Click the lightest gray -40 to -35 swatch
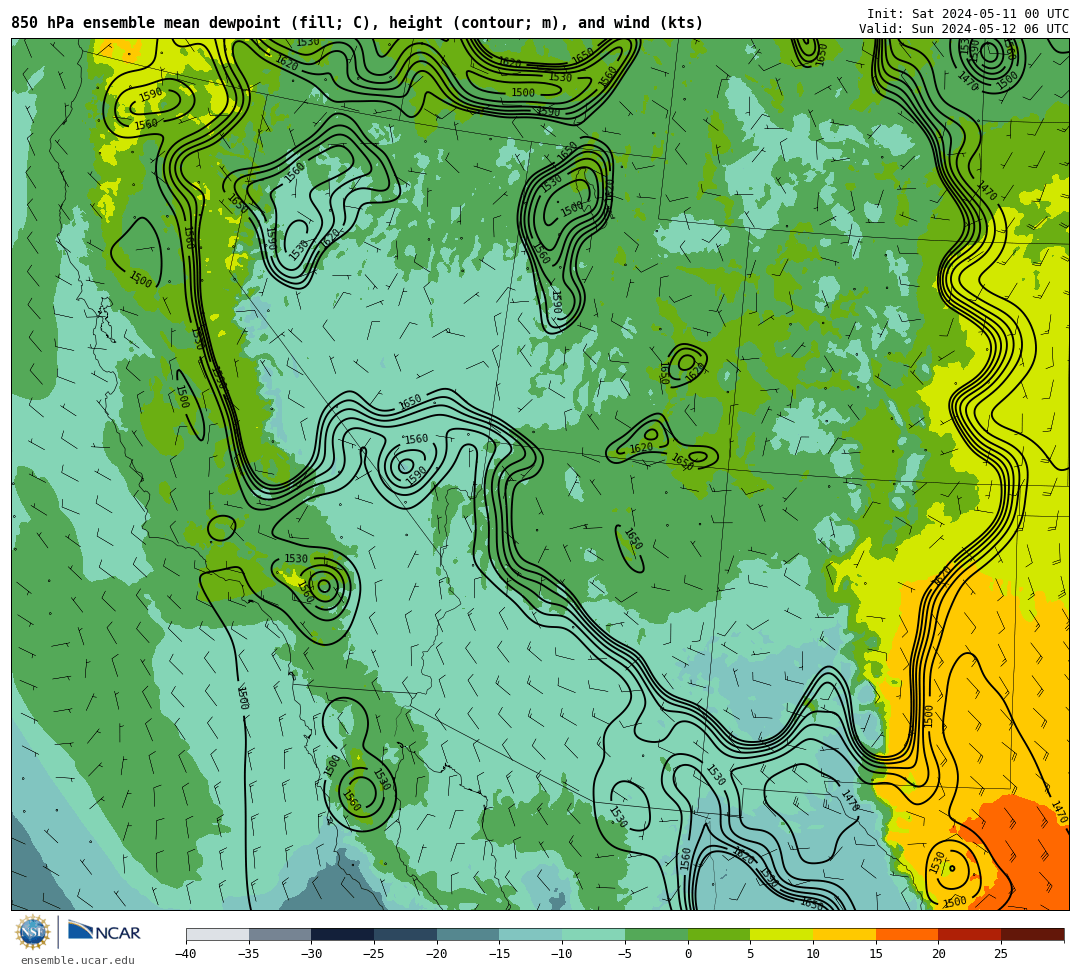 (218, 934)
